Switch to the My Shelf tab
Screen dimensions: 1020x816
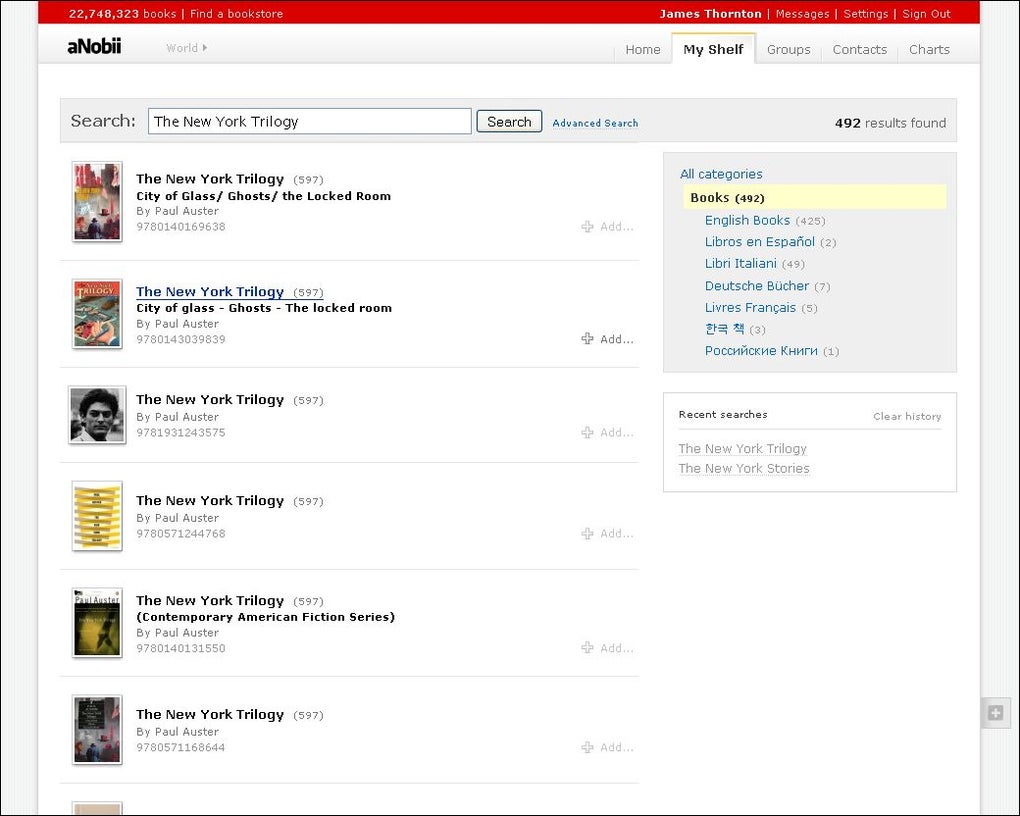713,49
